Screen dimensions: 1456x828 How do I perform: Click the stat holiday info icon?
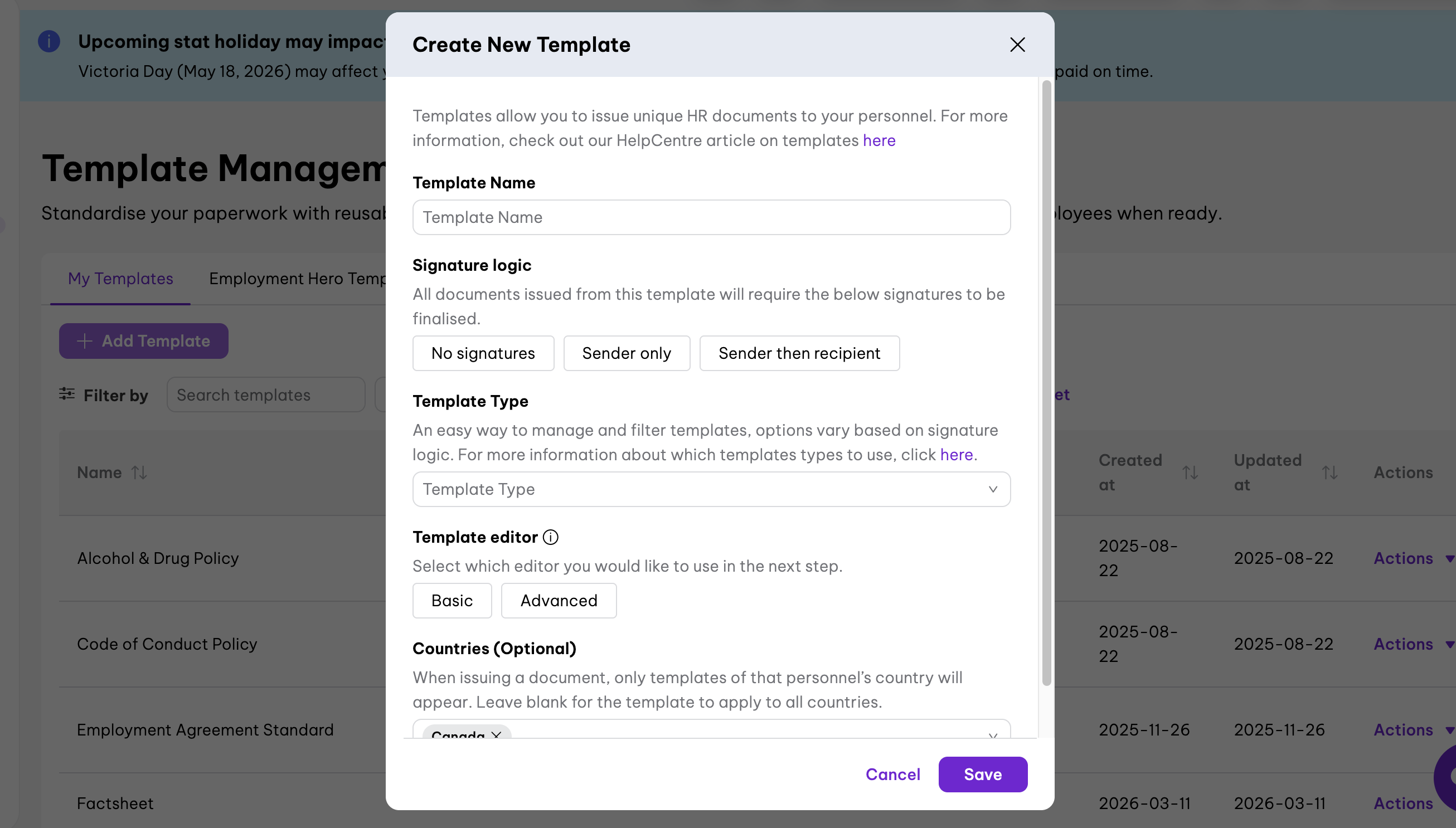pos(49,41)
